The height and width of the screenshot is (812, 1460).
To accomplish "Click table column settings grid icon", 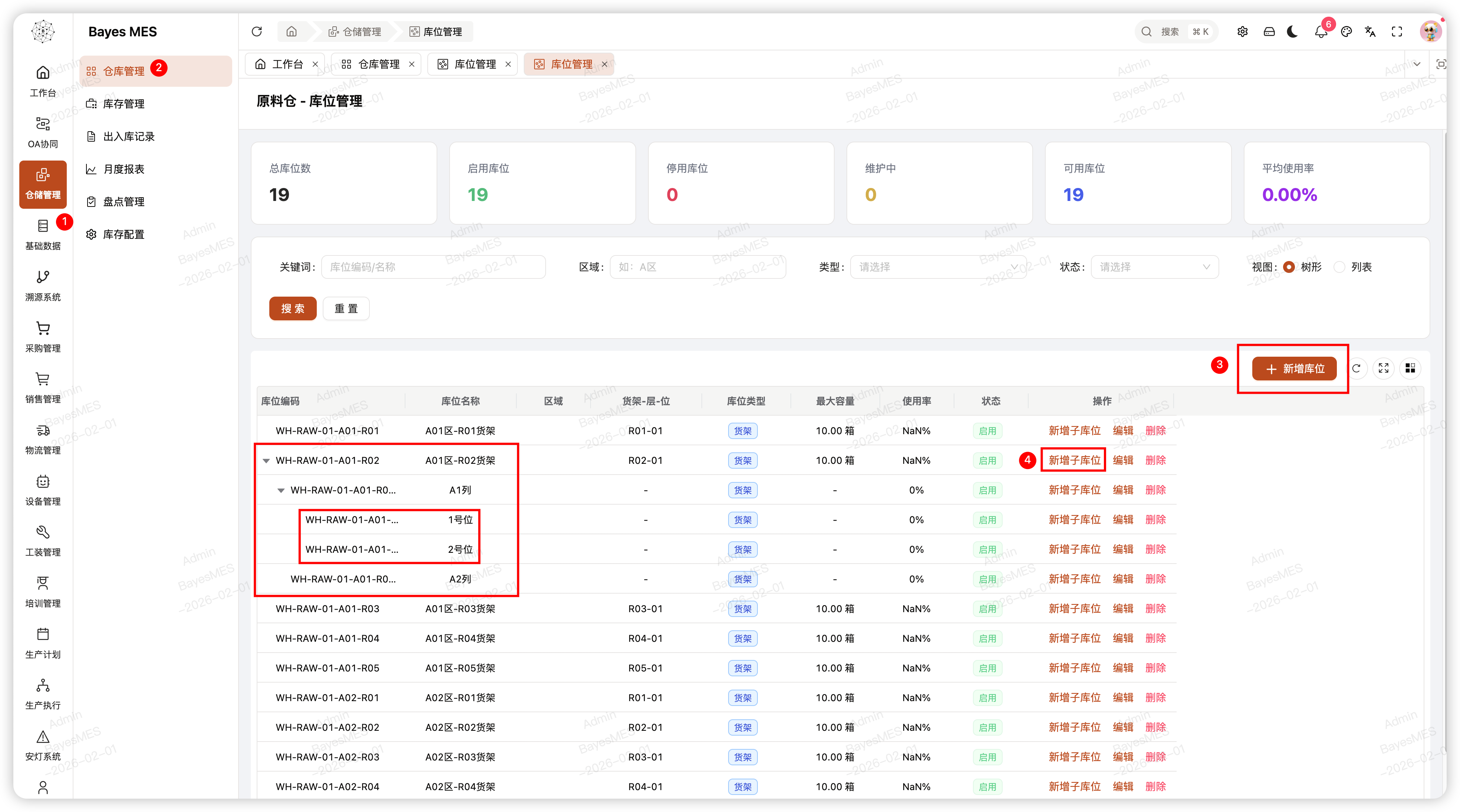I will pos(1410,368).
